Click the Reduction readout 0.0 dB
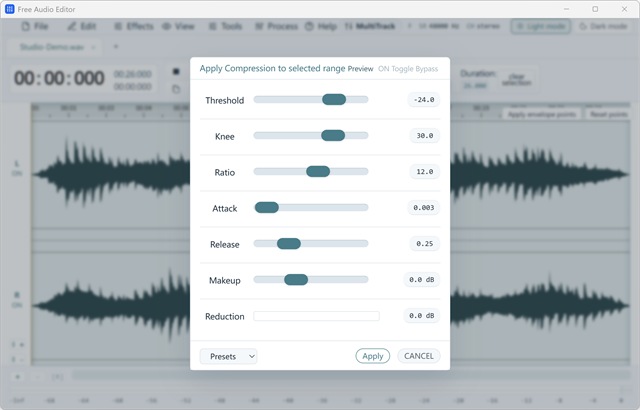Viewport: 640px width, 410px height. (422, 315)
